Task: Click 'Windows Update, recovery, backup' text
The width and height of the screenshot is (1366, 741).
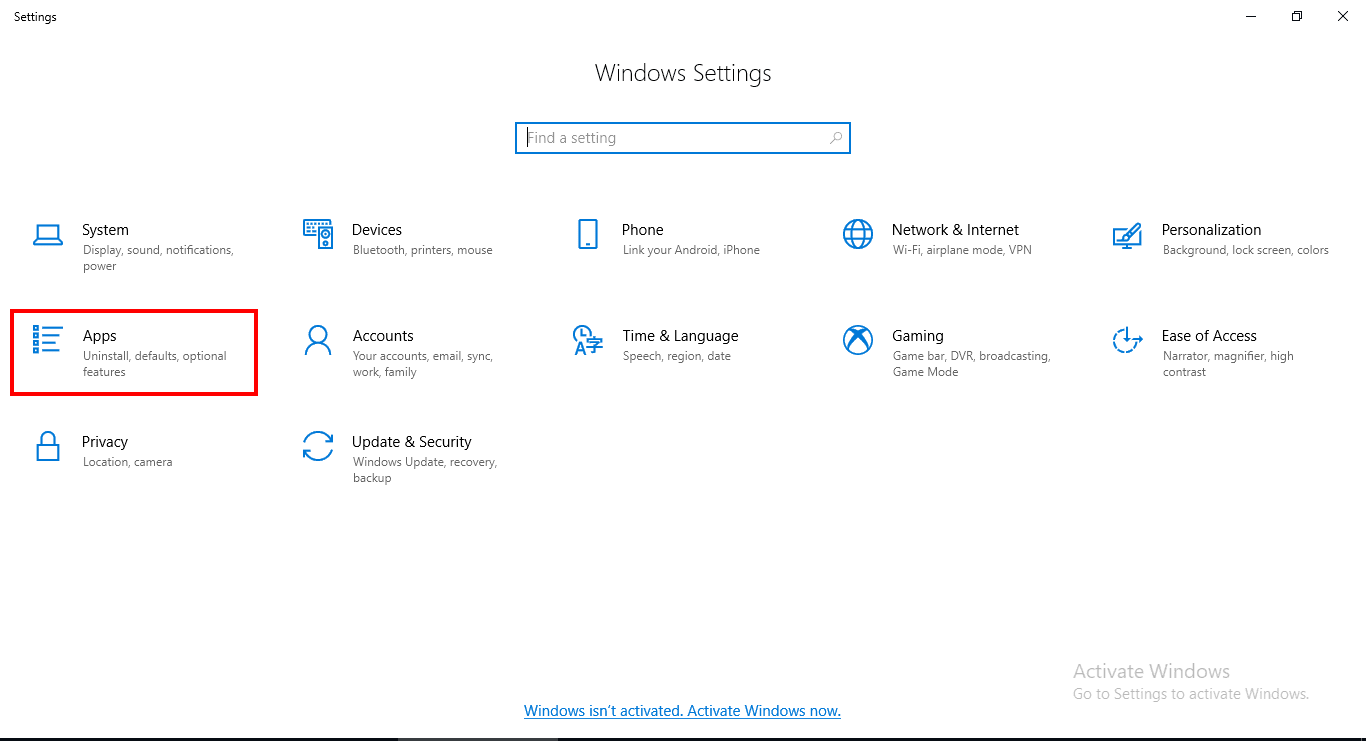Action: coord(425,470)
